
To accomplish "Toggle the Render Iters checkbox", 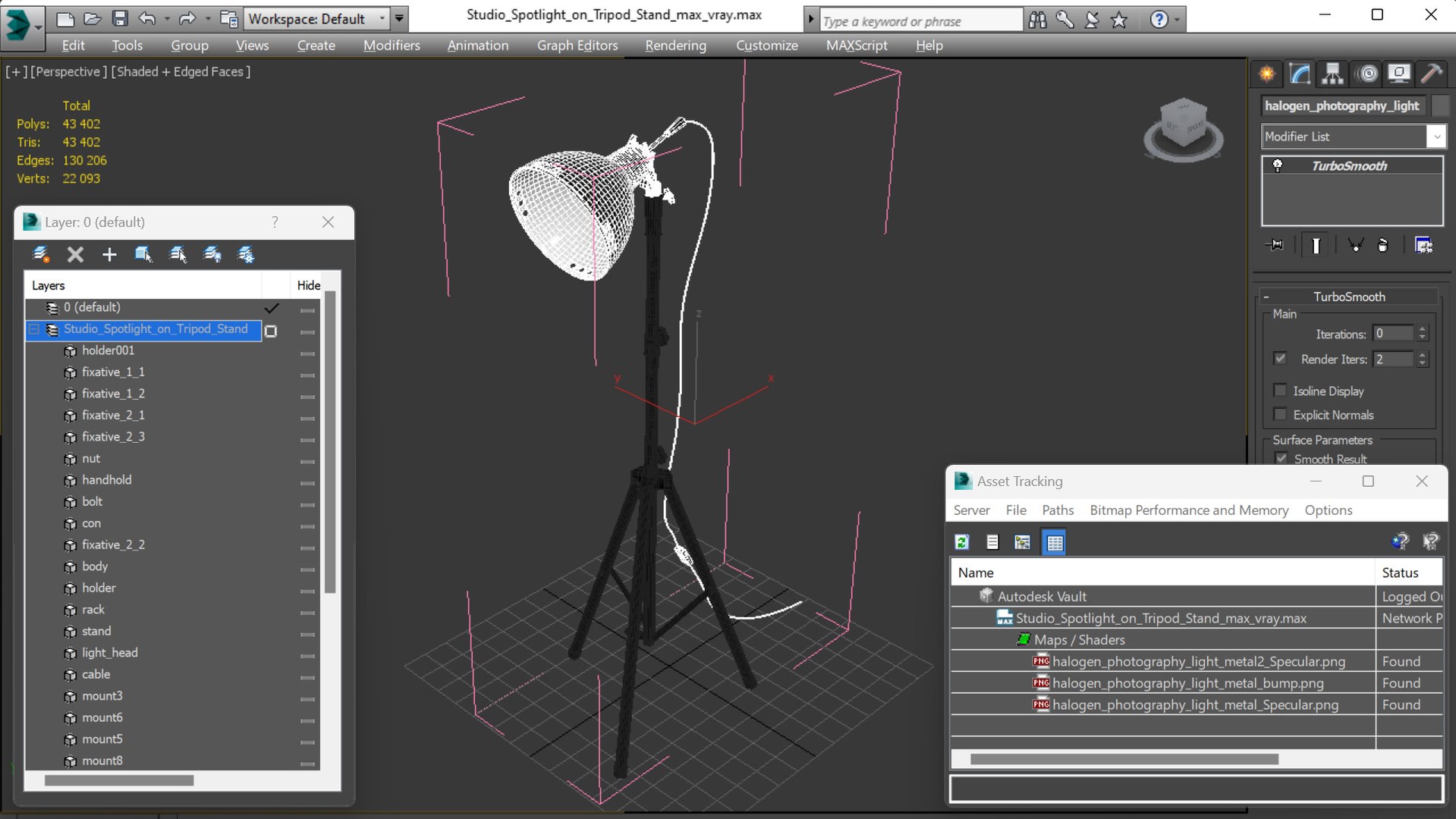I will [x=1281, y=358].
